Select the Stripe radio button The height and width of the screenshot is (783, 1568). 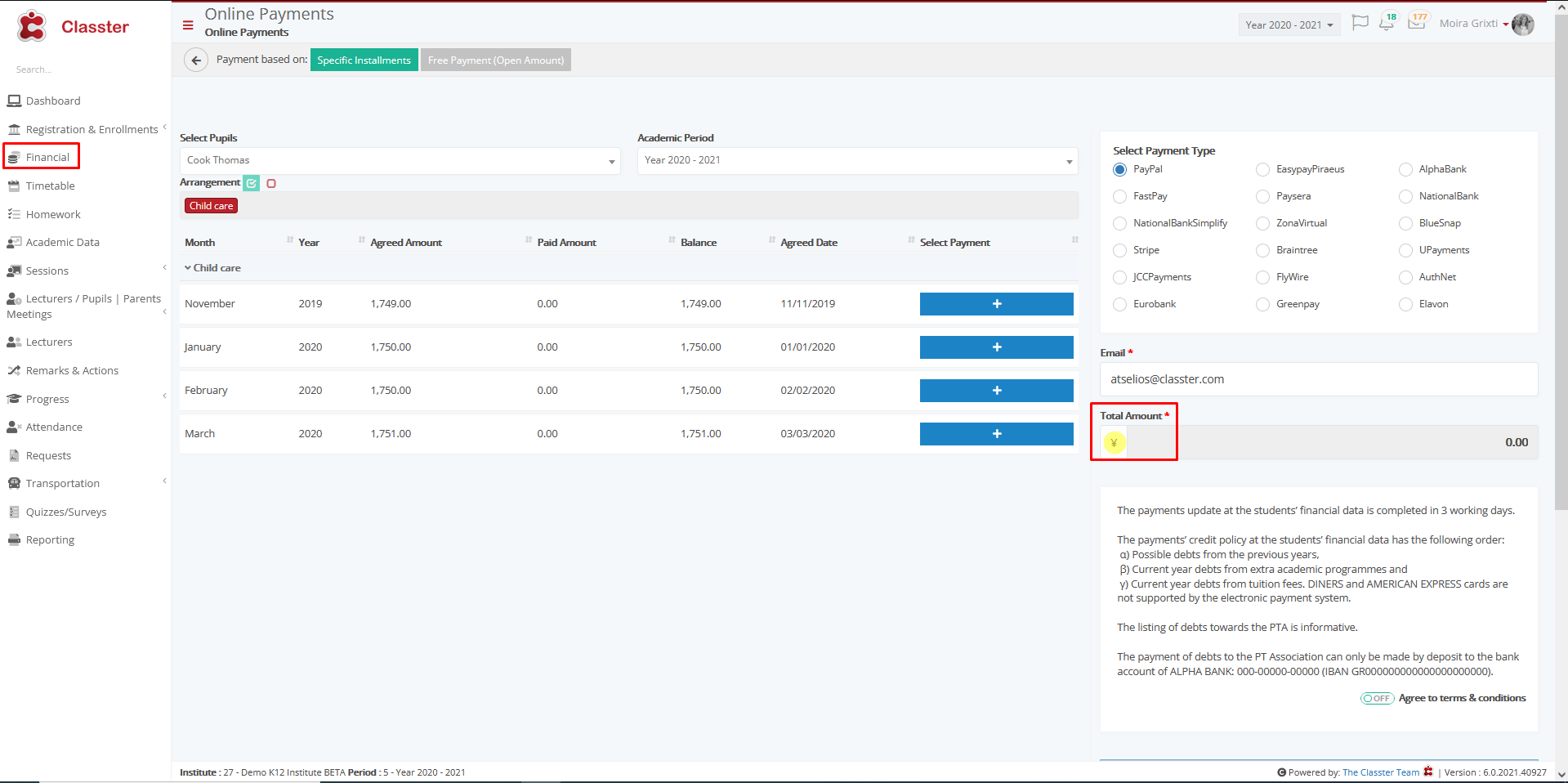[1120, 250]
